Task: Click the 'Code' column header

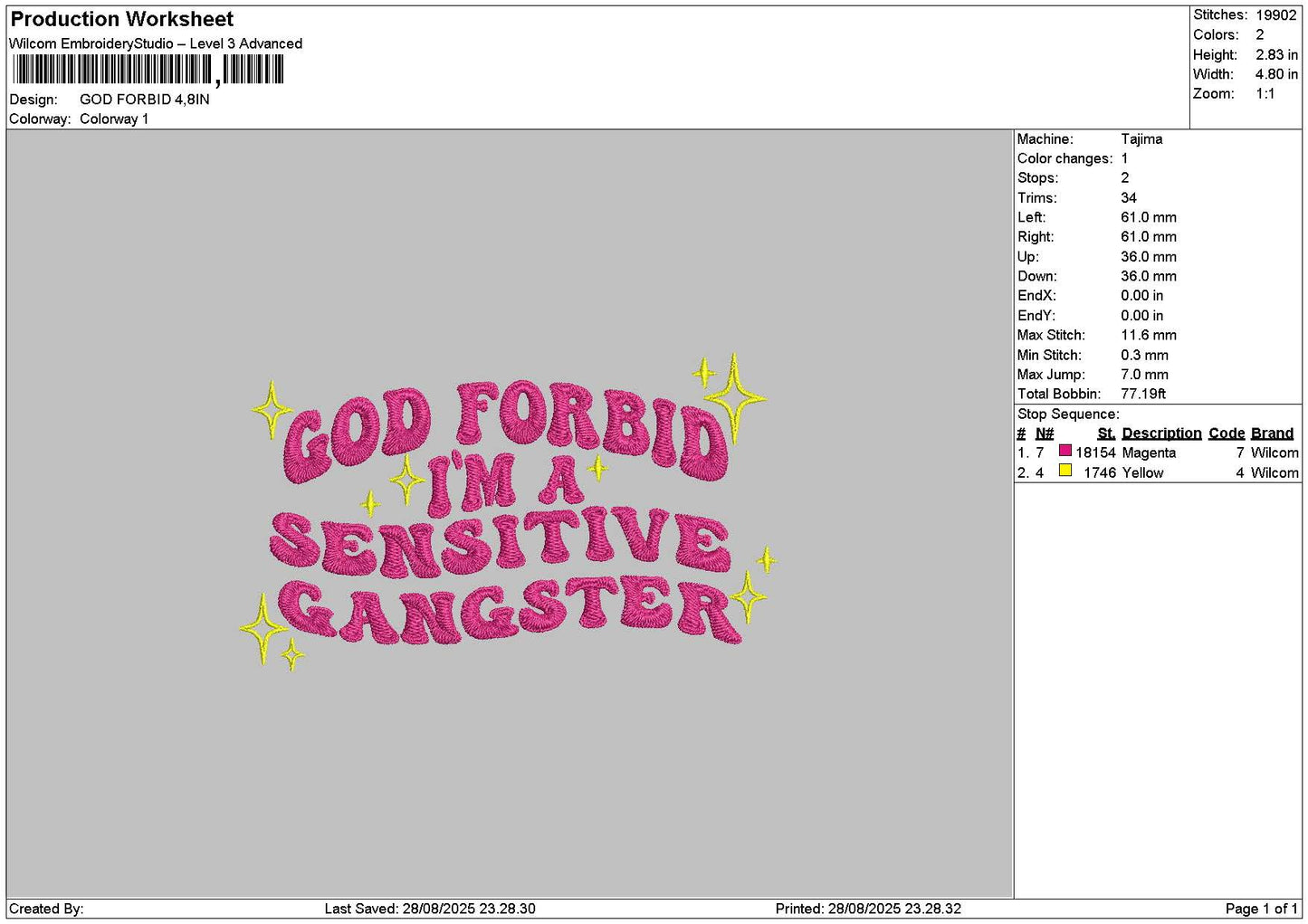Action: coord(1227,433)
